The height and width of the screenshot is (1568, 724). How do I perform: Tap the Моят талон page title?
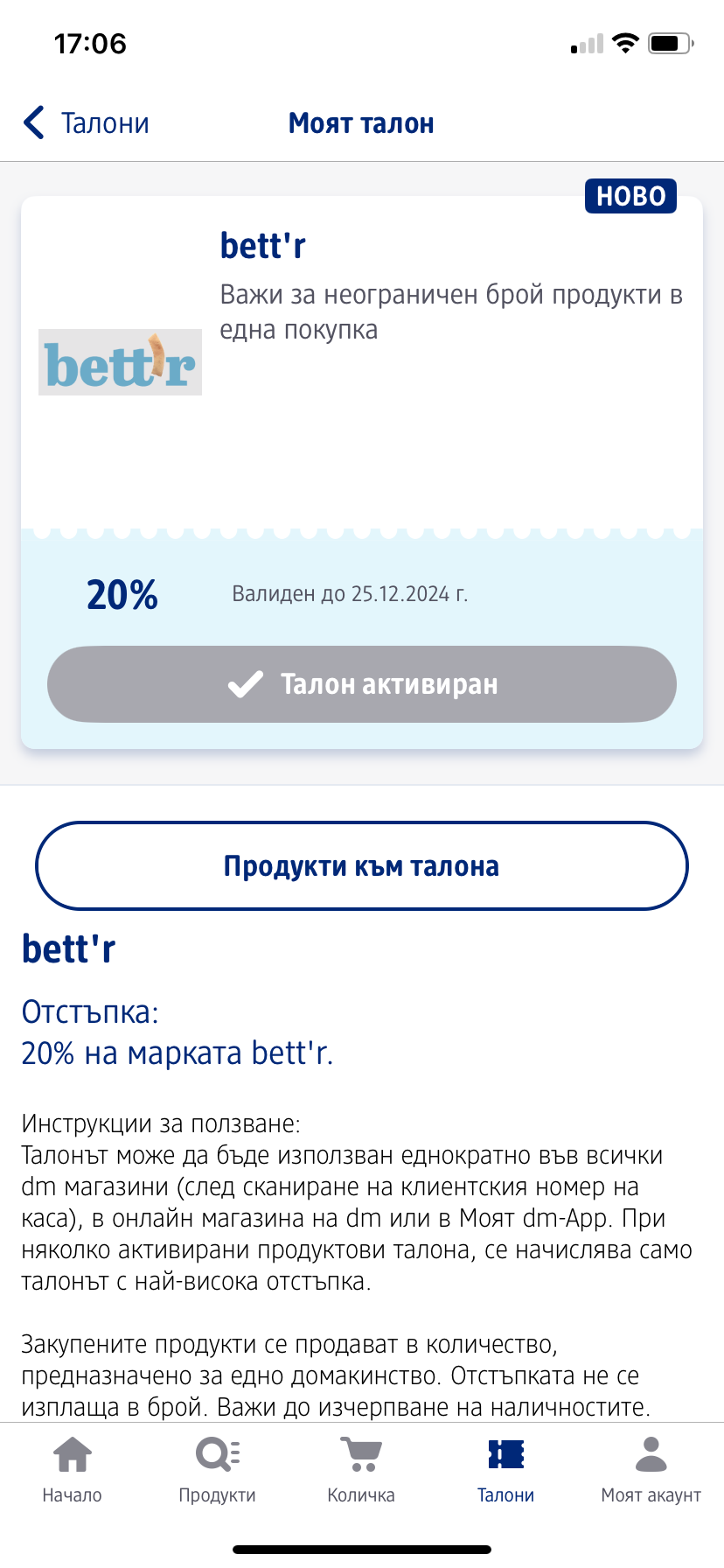pos(361,123)
